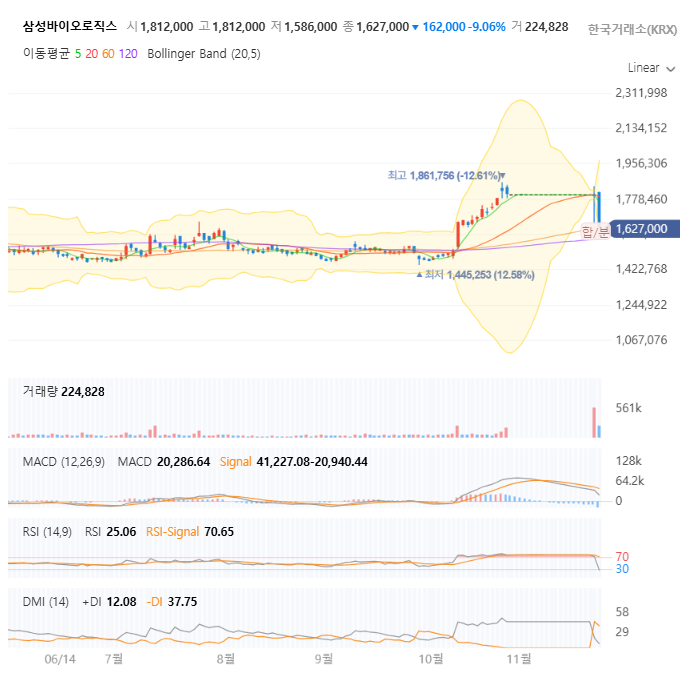Click the 1,956,306 price axis label
680x697 pixels.
[x=641, y=163]
